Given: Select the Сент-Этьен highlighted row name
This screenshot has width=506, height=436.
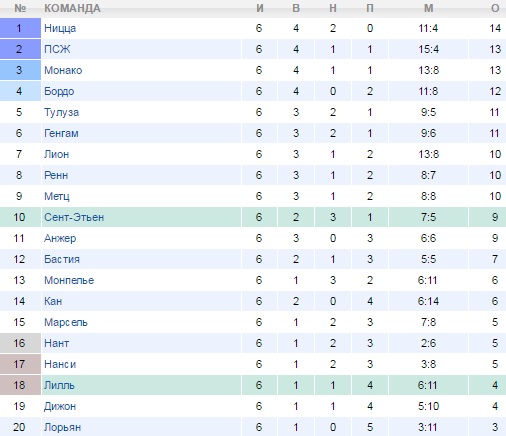Looking at the screenshot, I should coord(74,217).
